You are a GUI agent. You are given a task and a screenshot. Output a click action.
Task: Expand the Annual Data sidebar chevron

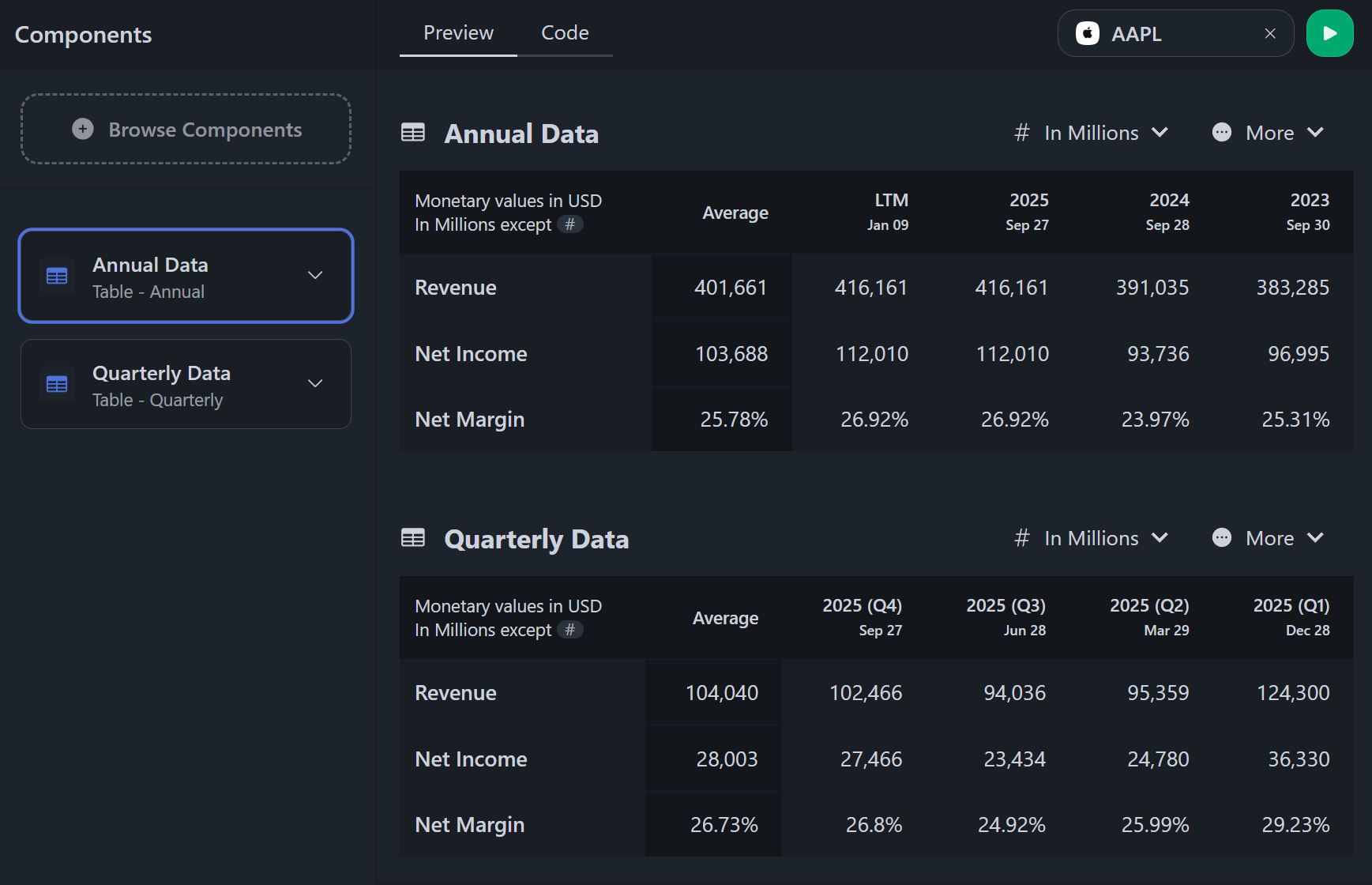coord(315,275)
